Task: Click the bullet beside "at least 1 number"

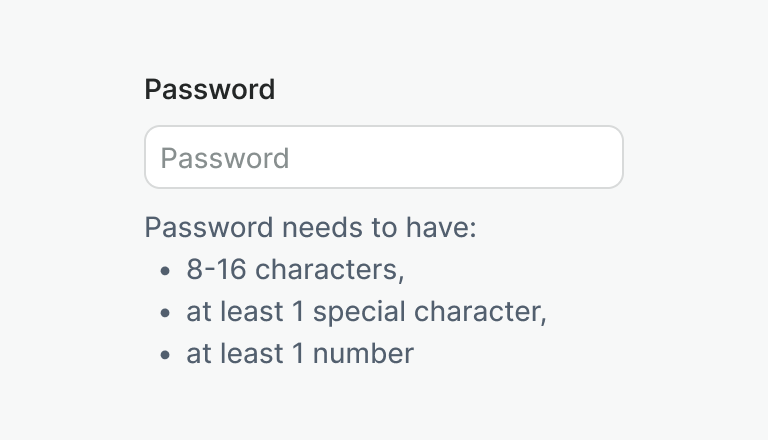Action: (x=165, y=355)
